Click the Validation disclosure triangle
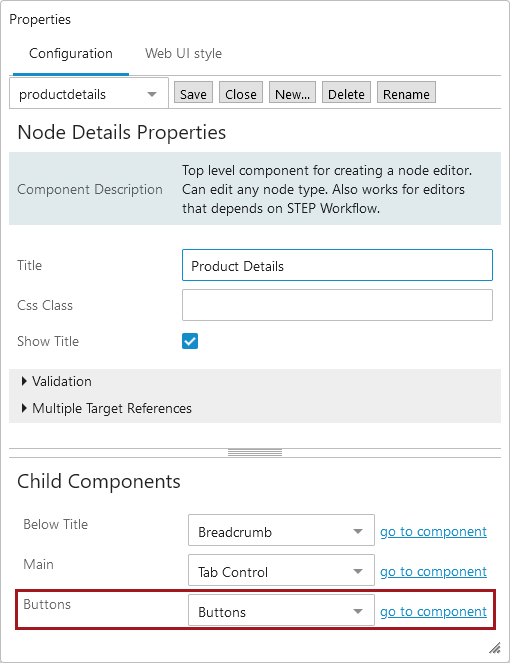 pos(24,381)
